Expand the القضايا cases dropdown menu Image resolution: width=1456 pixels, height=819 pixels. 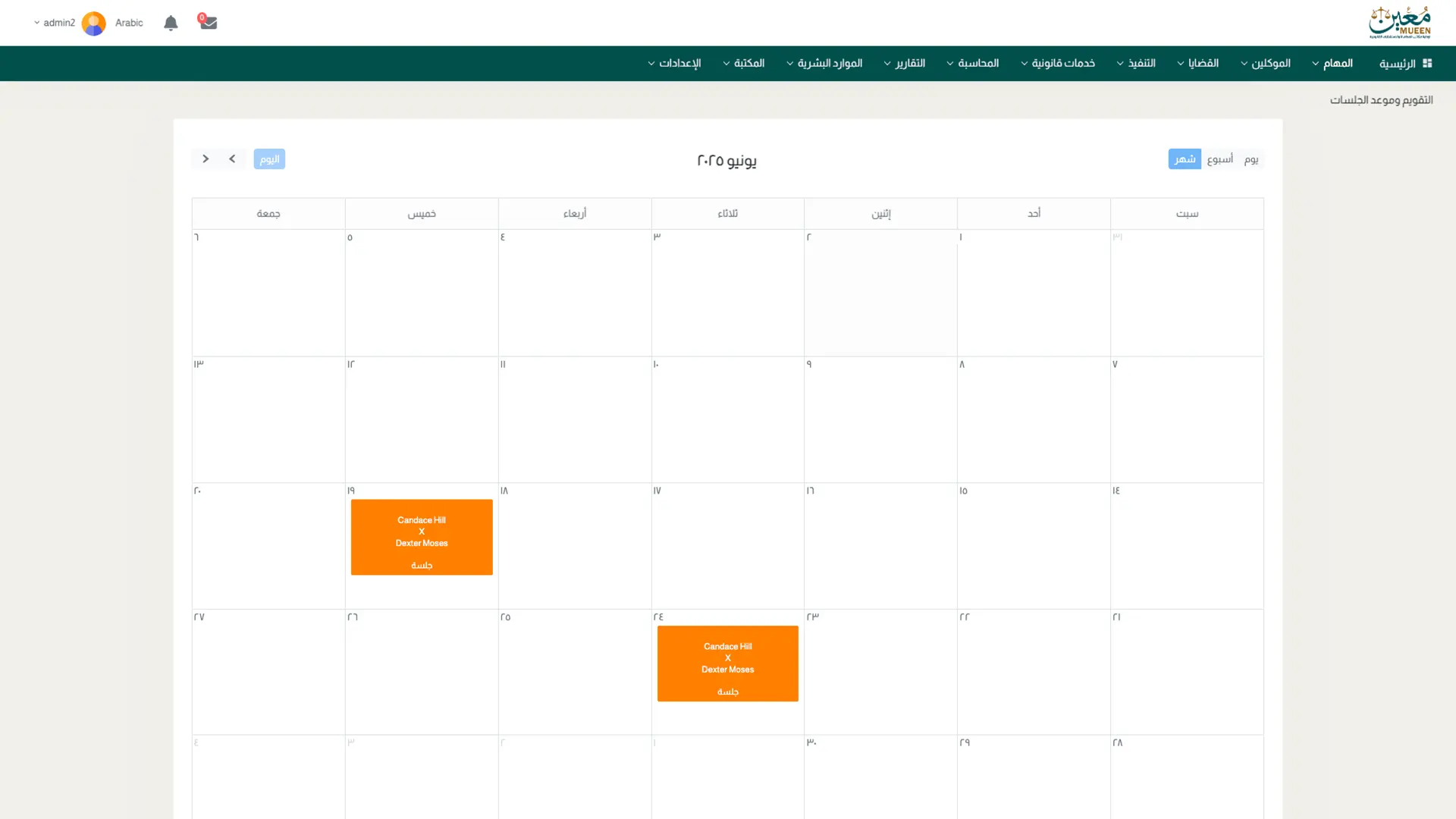click(1198, 63)
